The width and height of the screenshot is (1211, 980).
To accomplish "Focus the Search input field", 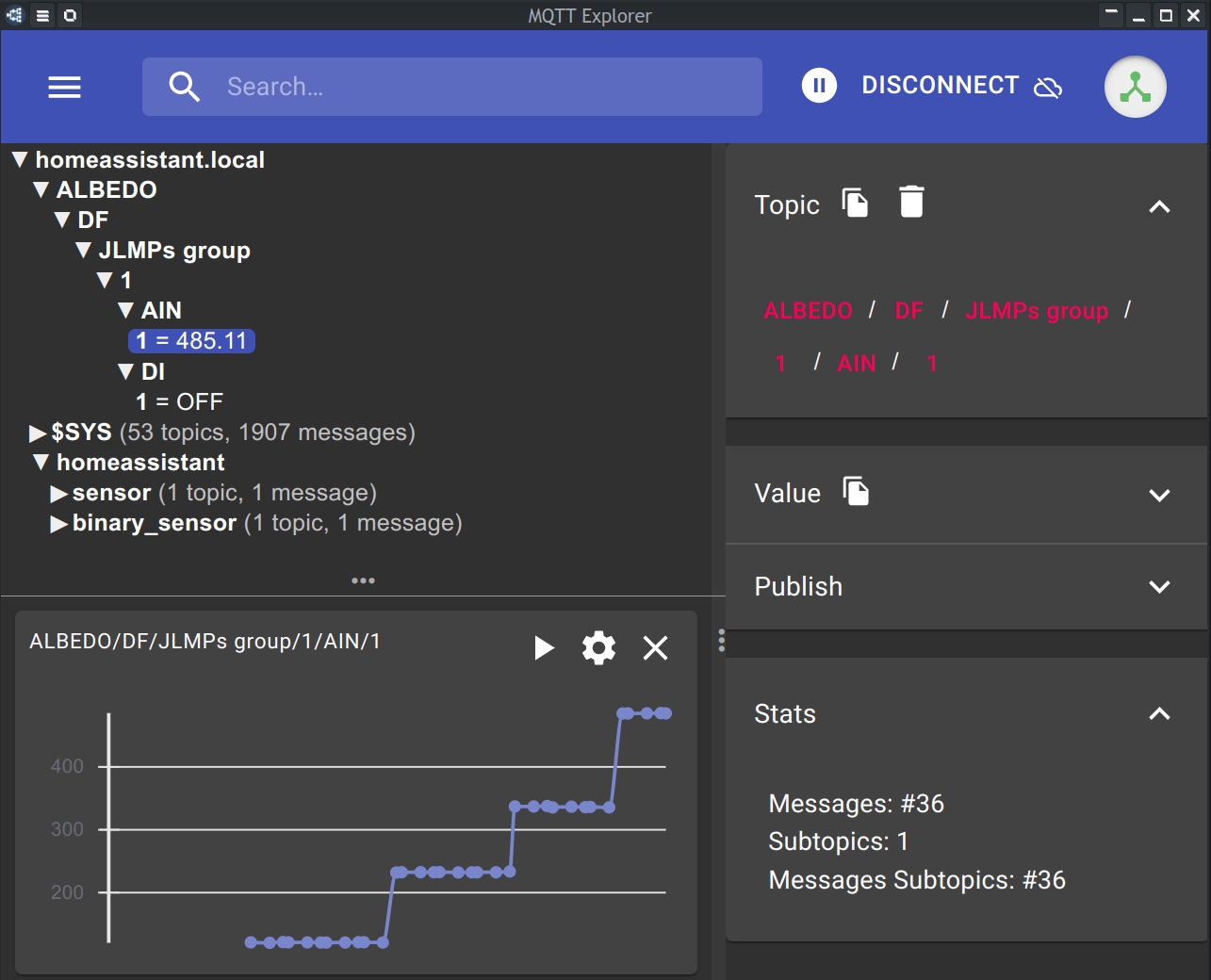I will click(x=452, y=87).
